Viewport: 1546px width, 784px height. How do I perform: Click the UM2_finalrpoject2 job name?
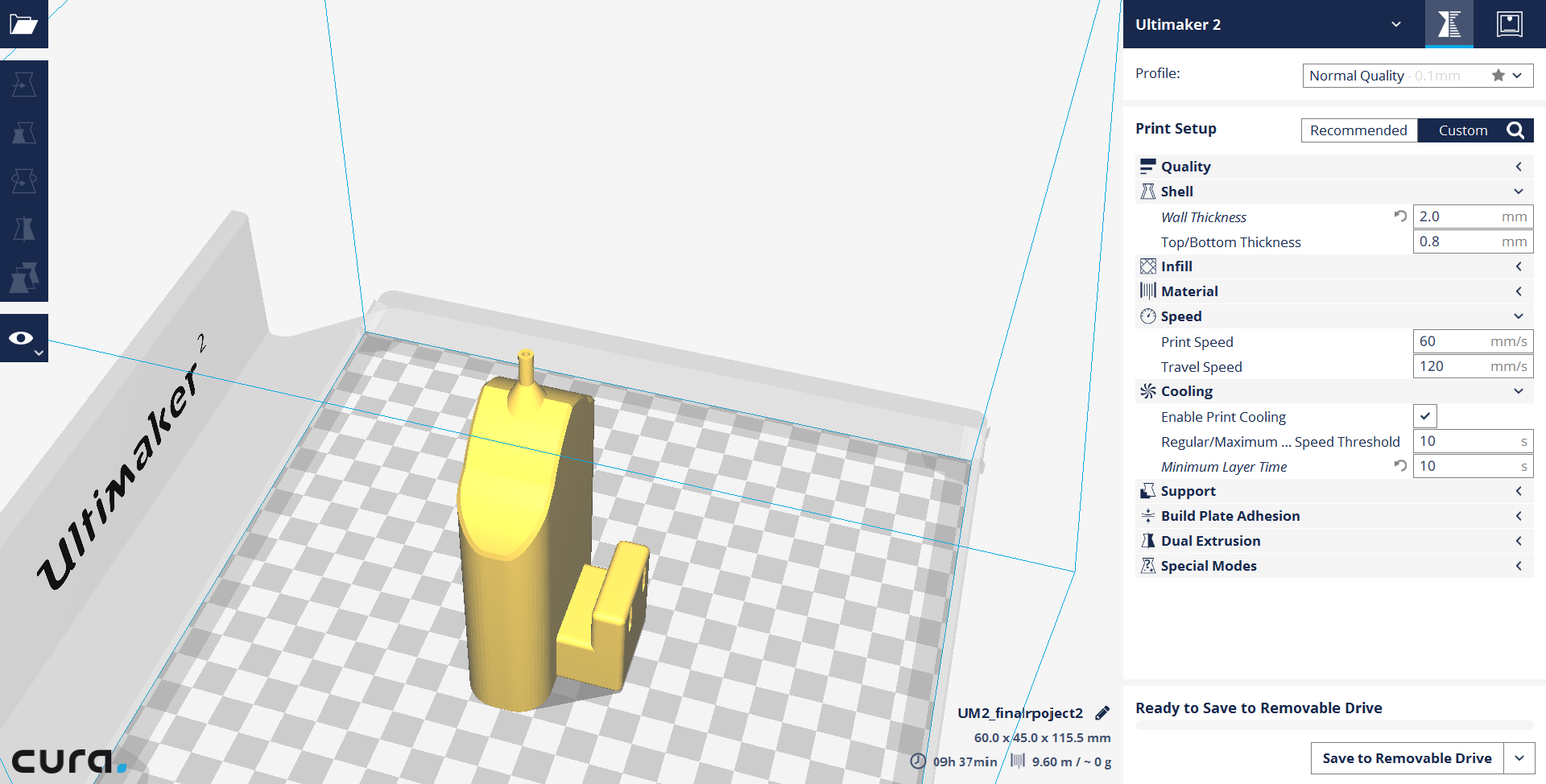point(1019,713)
